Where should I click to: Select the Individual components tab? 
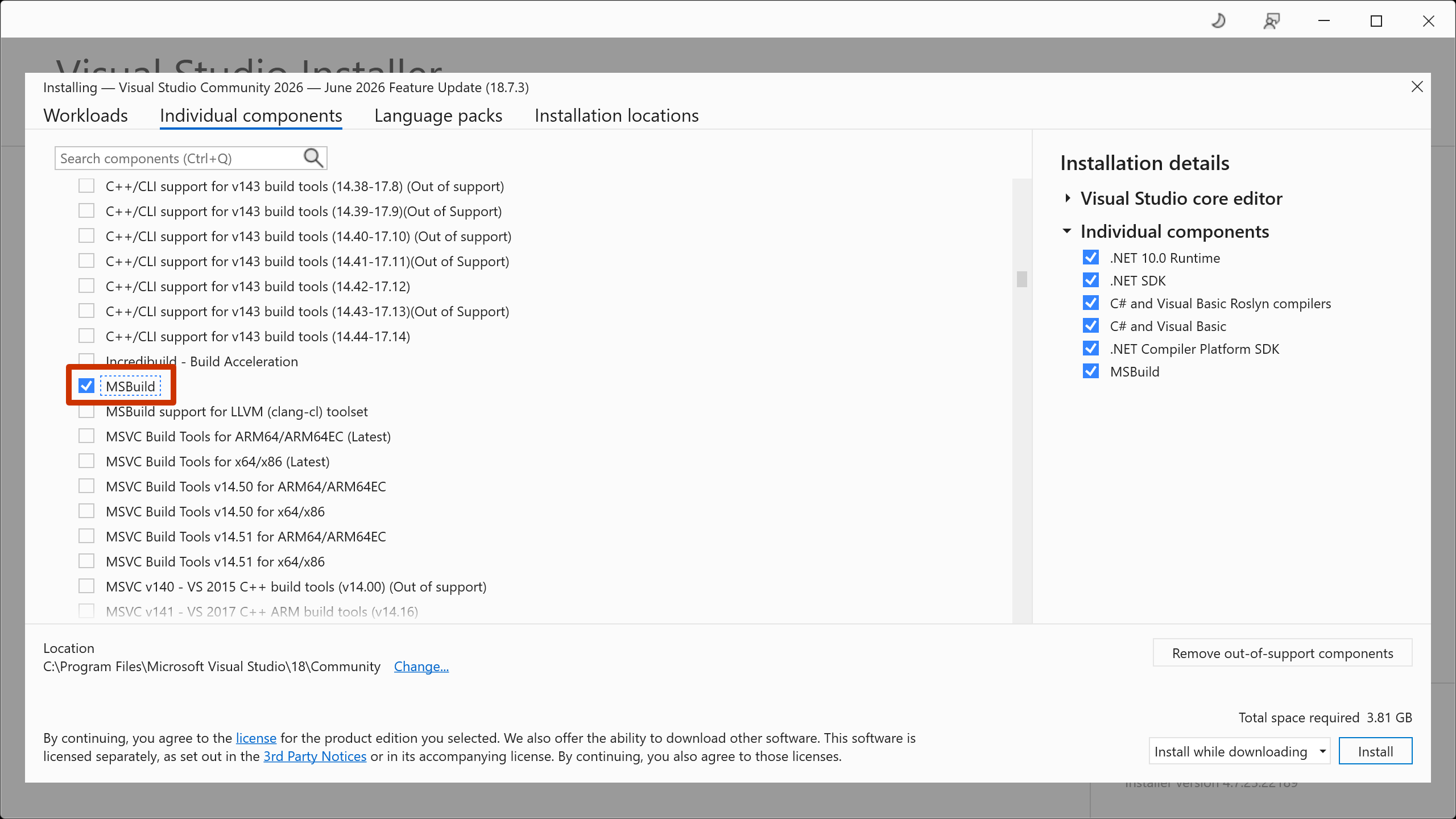[x=251, y=115]
